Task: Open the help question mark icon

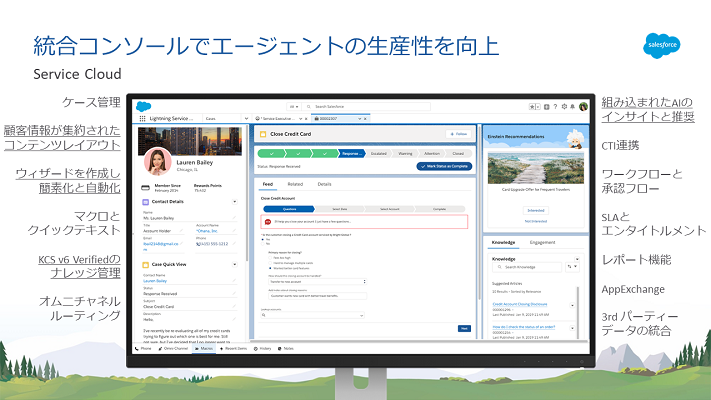Action: [x=555, y=107]
